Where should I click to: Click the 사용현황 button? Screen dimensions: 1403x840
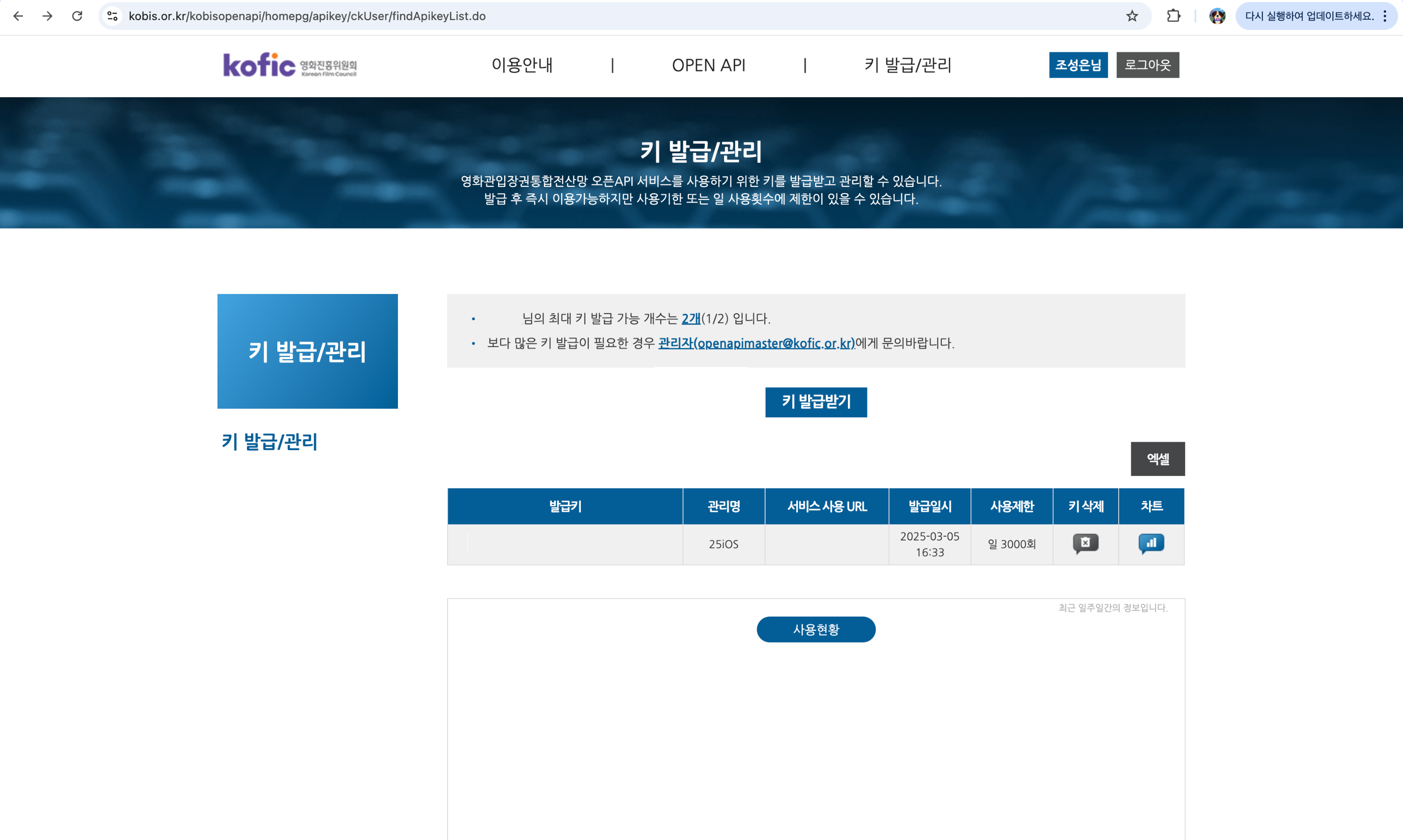click(x=816, y=630)
